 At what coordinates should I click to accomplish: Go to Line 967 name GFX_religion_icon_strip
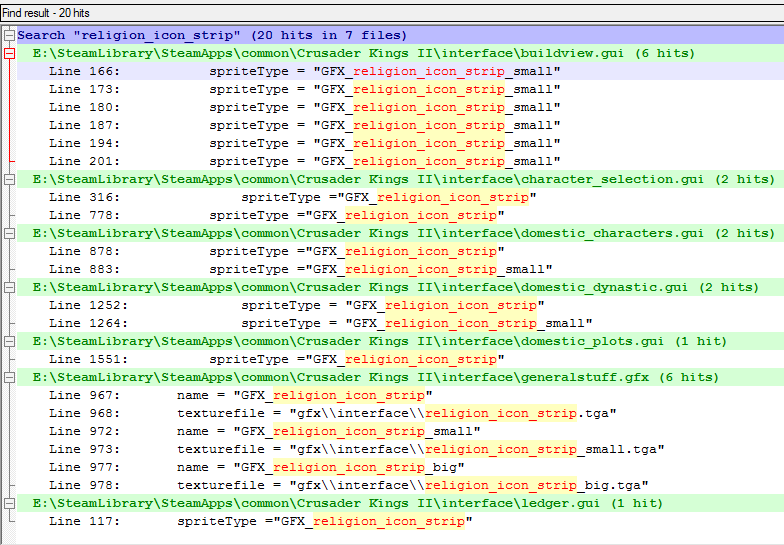click(400, 396)
